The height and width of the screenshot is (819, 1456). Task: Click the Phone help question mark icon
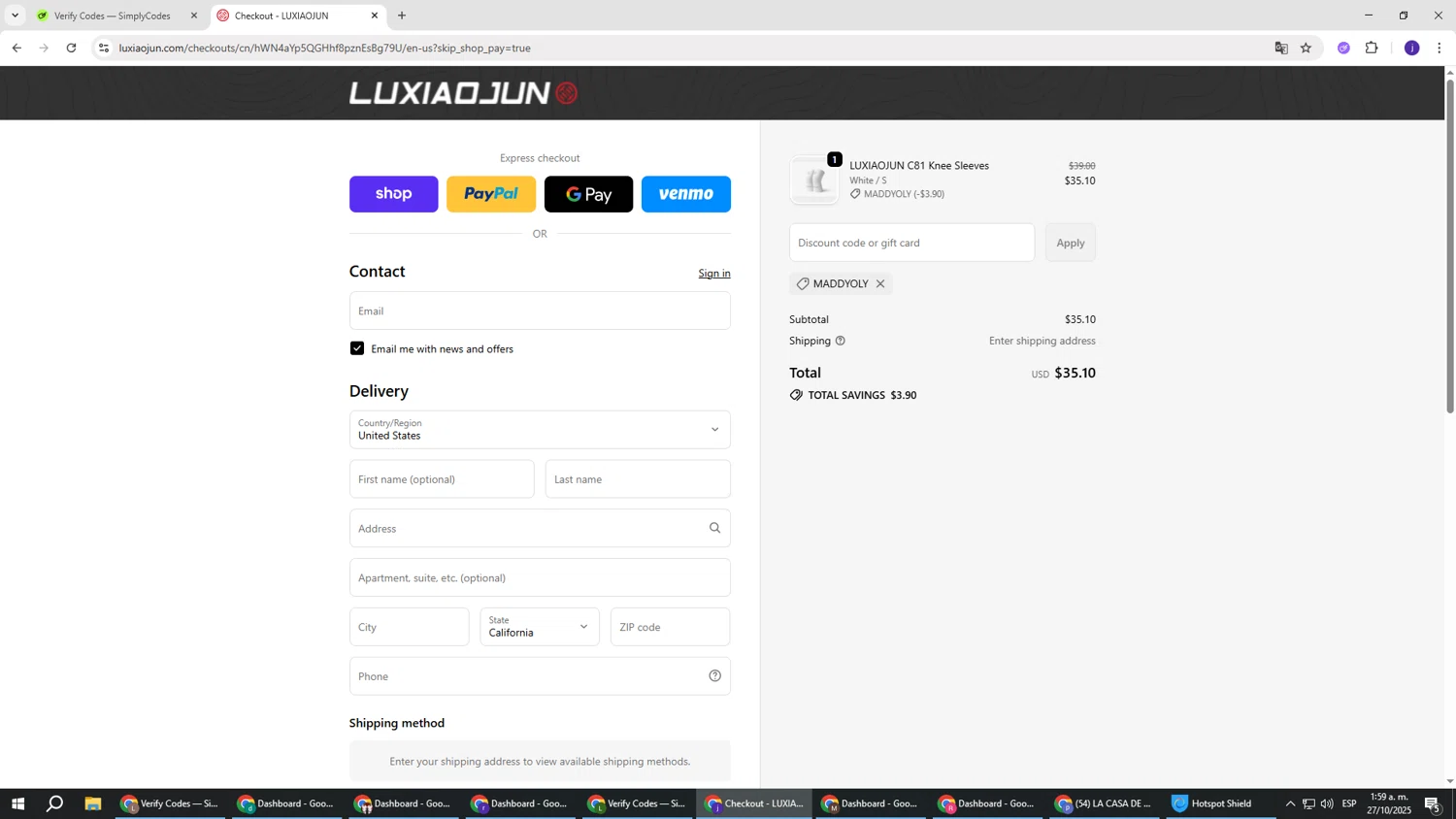(714, 676)
